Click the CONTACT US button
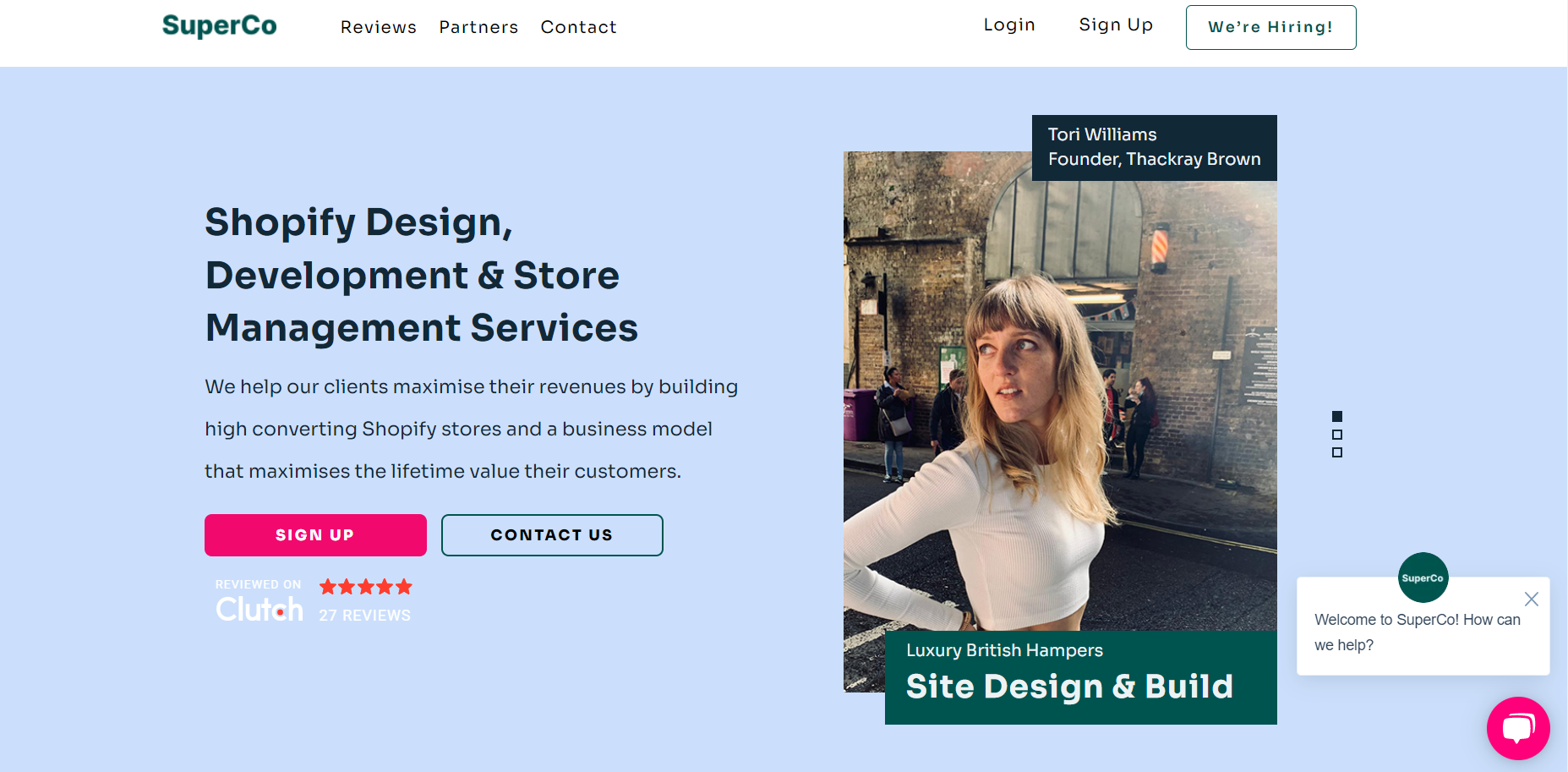 pyautogui.click(x=552, y=535)
